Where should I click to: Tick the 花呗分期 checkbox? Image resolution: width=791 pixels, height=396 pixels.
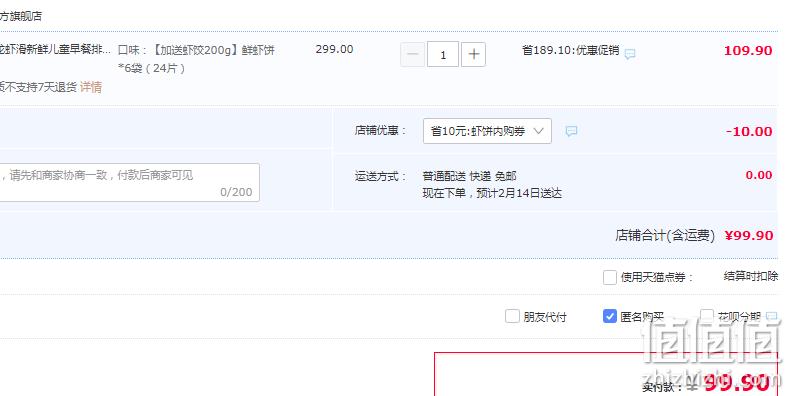pos(707,316)
